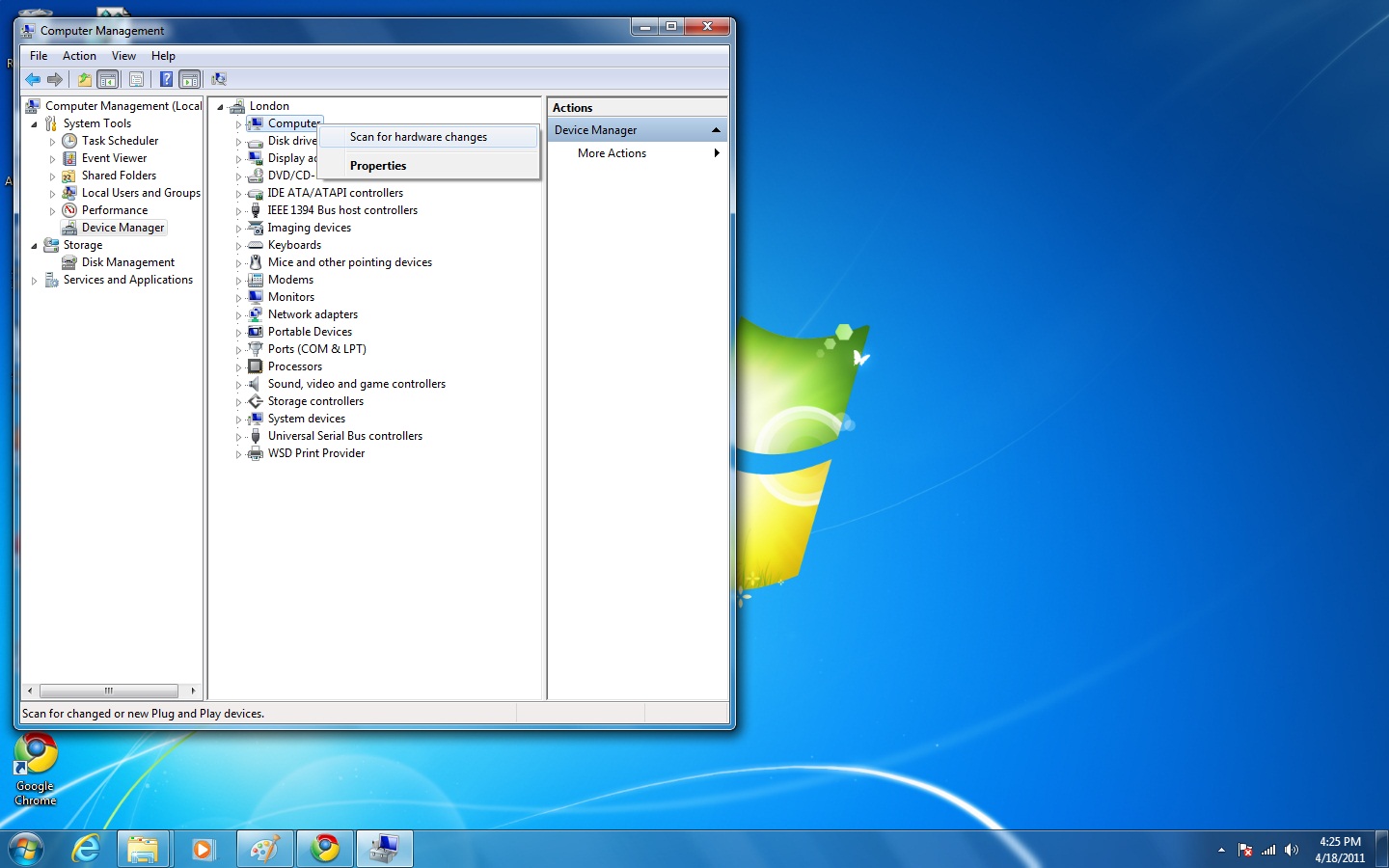Click the volume speaker icon in system tray
Screen dimensions: 1389x868
1292,850
